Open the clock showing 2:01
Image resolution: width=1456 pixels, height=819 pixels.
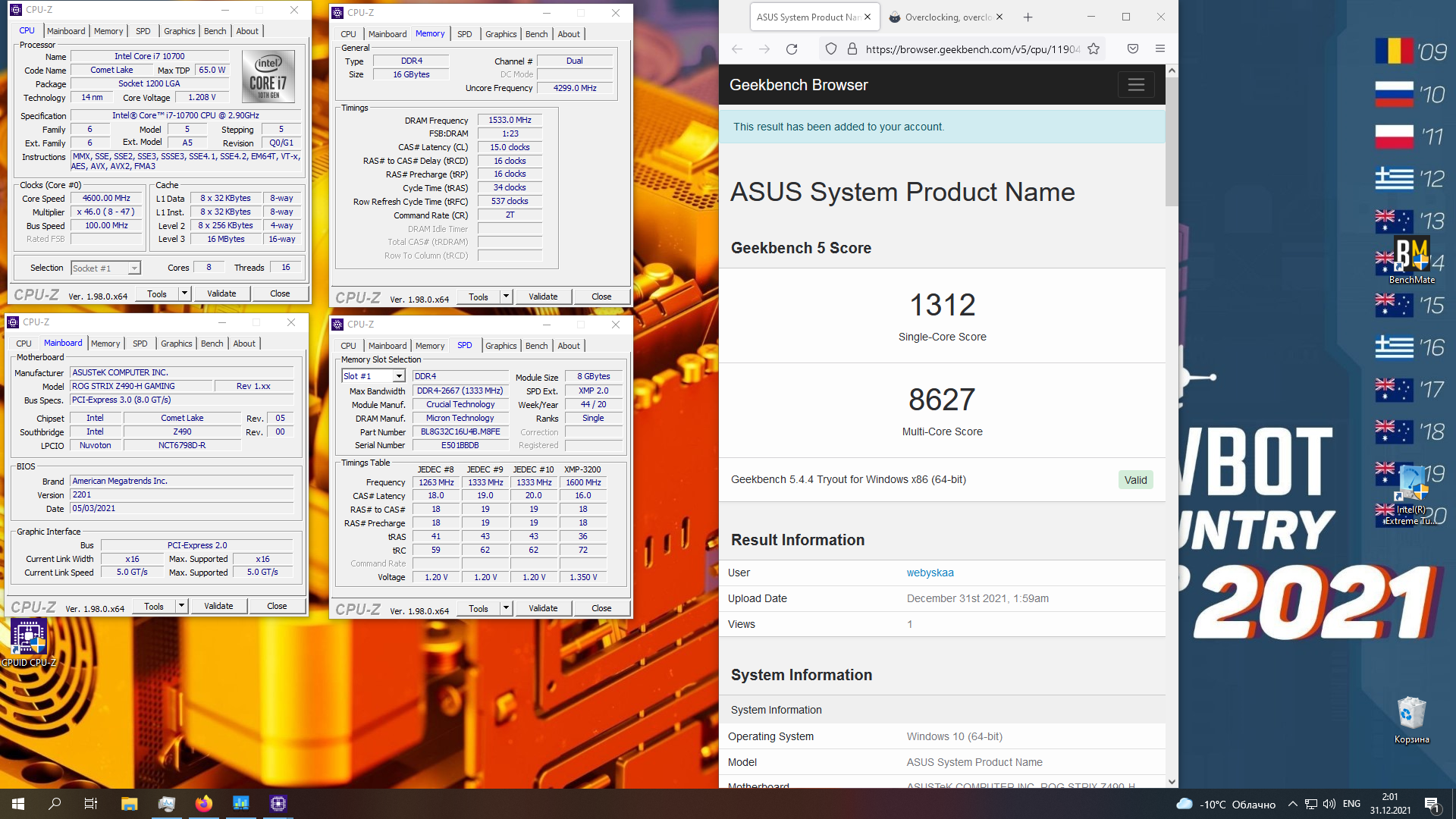point(1390,804)
